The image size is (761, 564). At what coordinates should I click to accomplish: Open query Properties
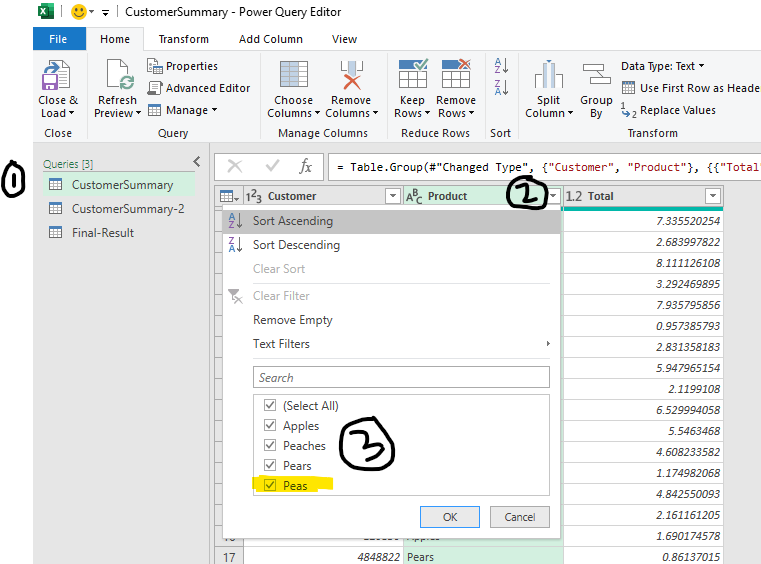click(x=182, y=66)
